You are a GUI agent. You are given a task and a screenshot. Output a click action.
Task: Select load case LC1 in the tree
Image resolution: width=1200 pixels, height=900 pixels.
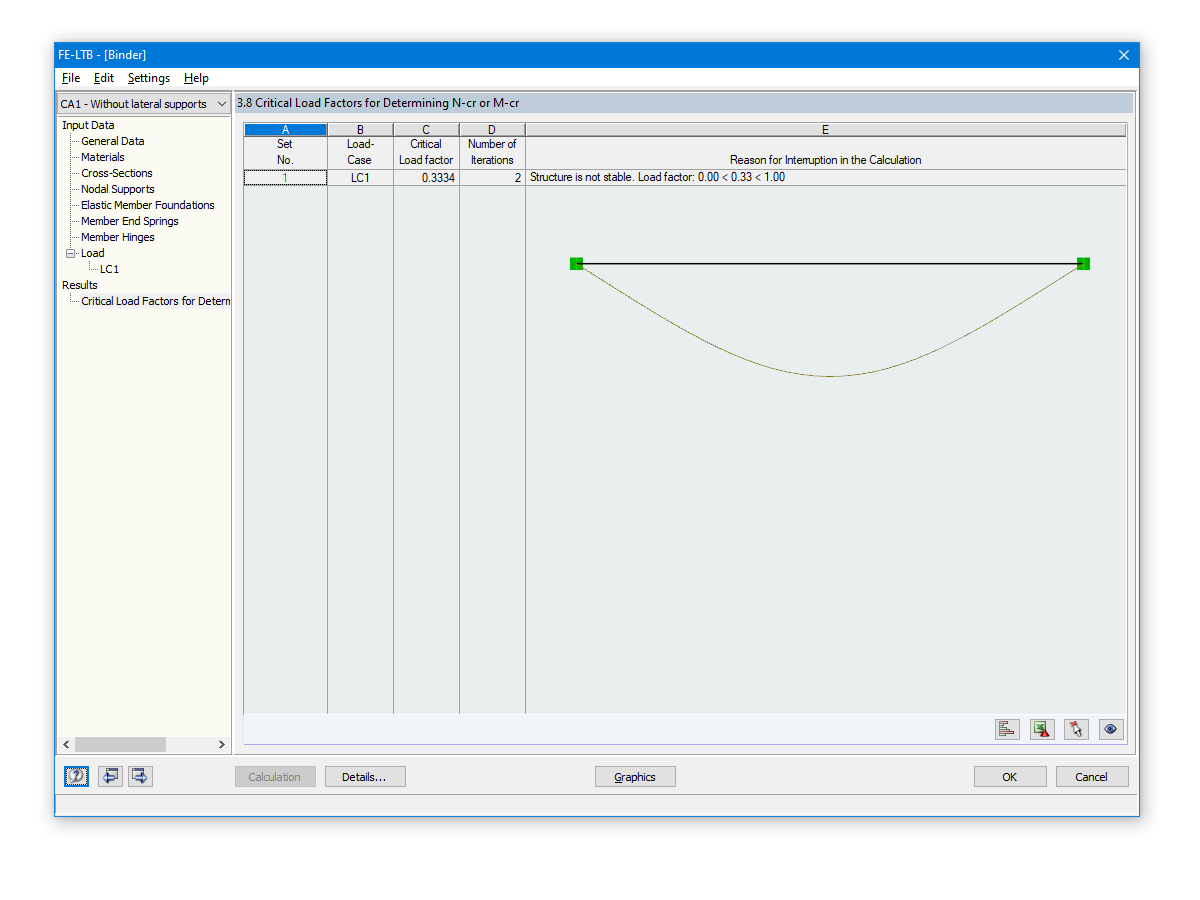pyautogui.click(x=108, y=269)
